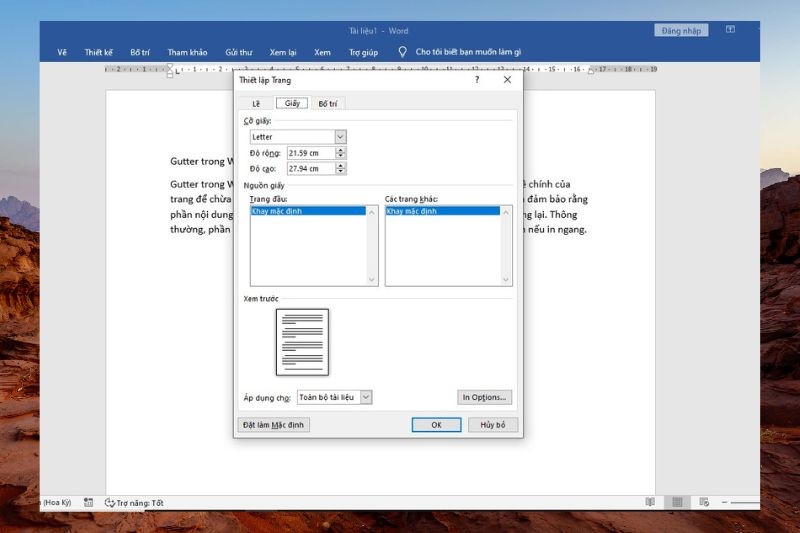This screenshot has width=800, height=533.
Task: Click the Hủy bỏ cancel button
Action: [x=492, y=425]
